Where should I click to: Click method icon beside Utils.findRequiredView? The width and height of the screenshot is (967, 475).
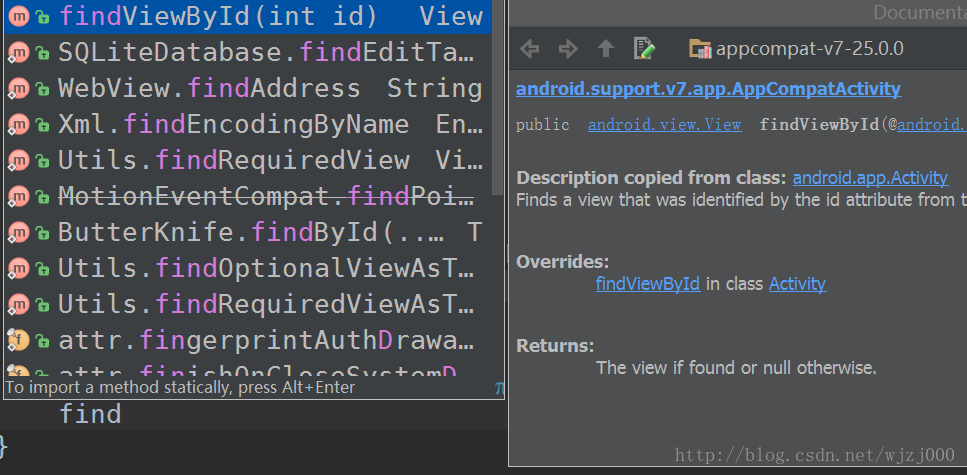click(19, 160)
